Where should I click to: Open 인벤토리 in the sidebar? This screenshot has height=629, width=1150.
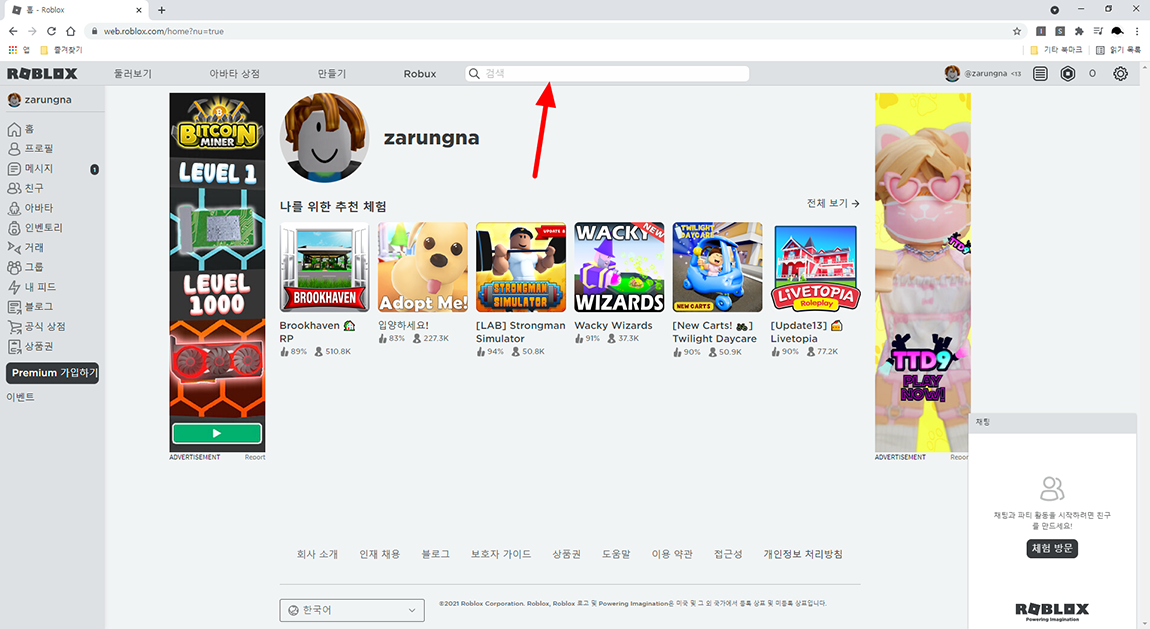coord(35,228)
